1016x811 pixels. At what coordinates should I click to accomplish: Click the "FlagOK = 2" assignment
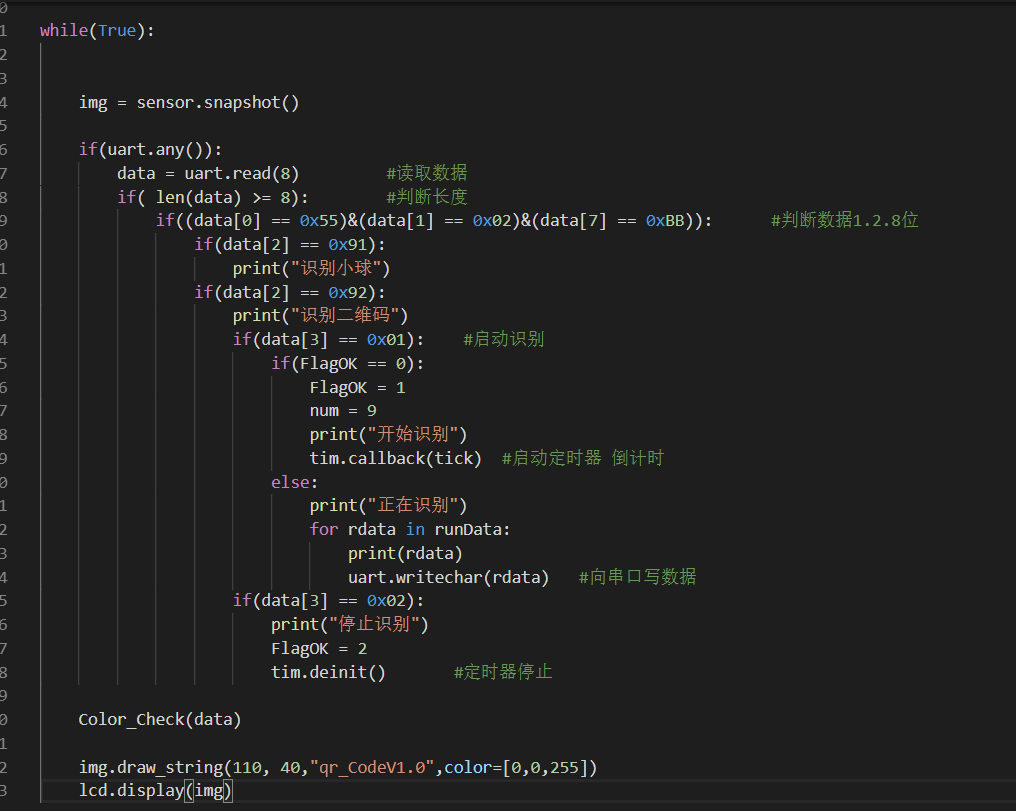(x=319, y=649)
